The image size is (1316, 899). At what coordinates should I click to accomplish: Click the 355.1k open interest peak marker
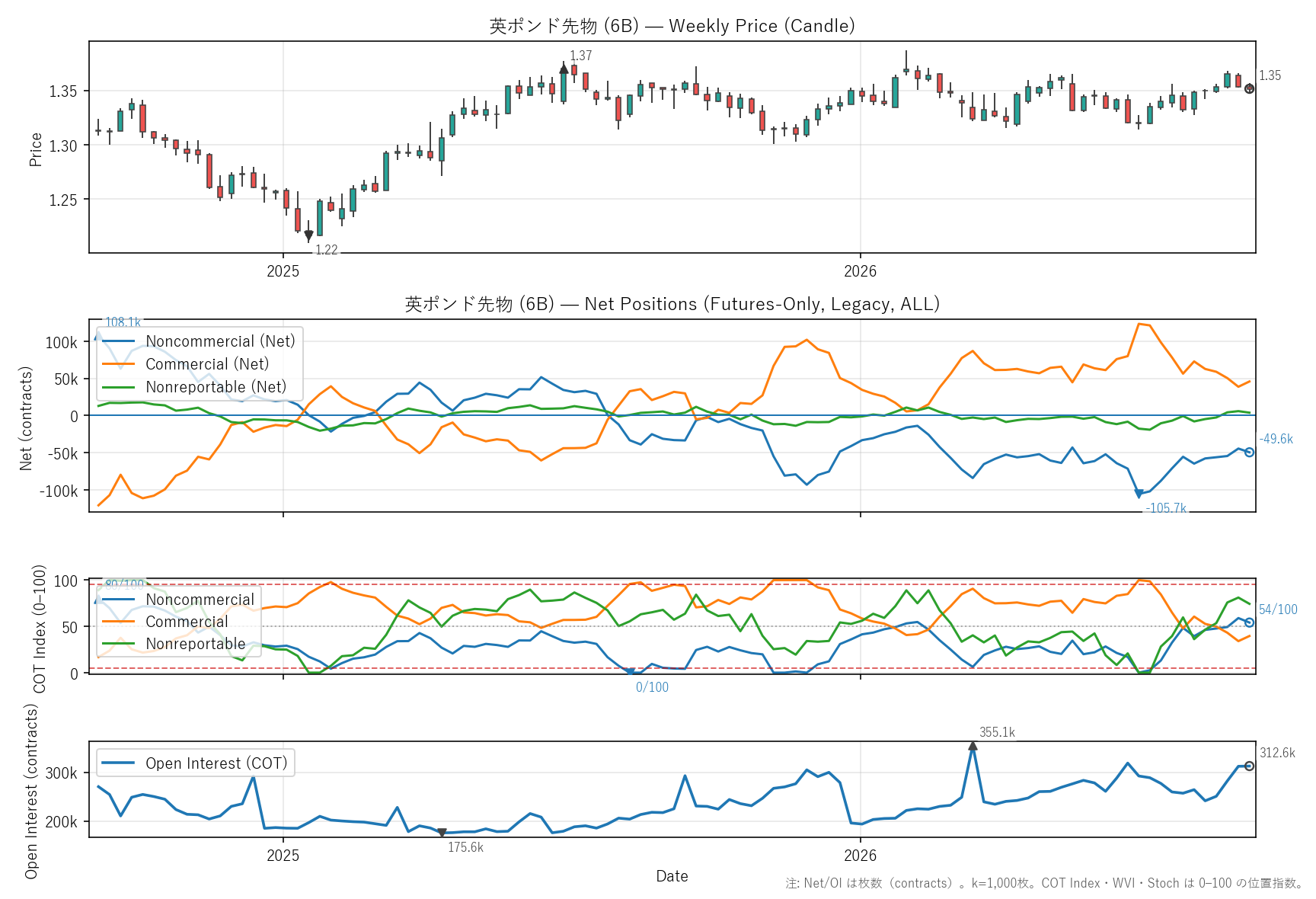coord(973,746)
